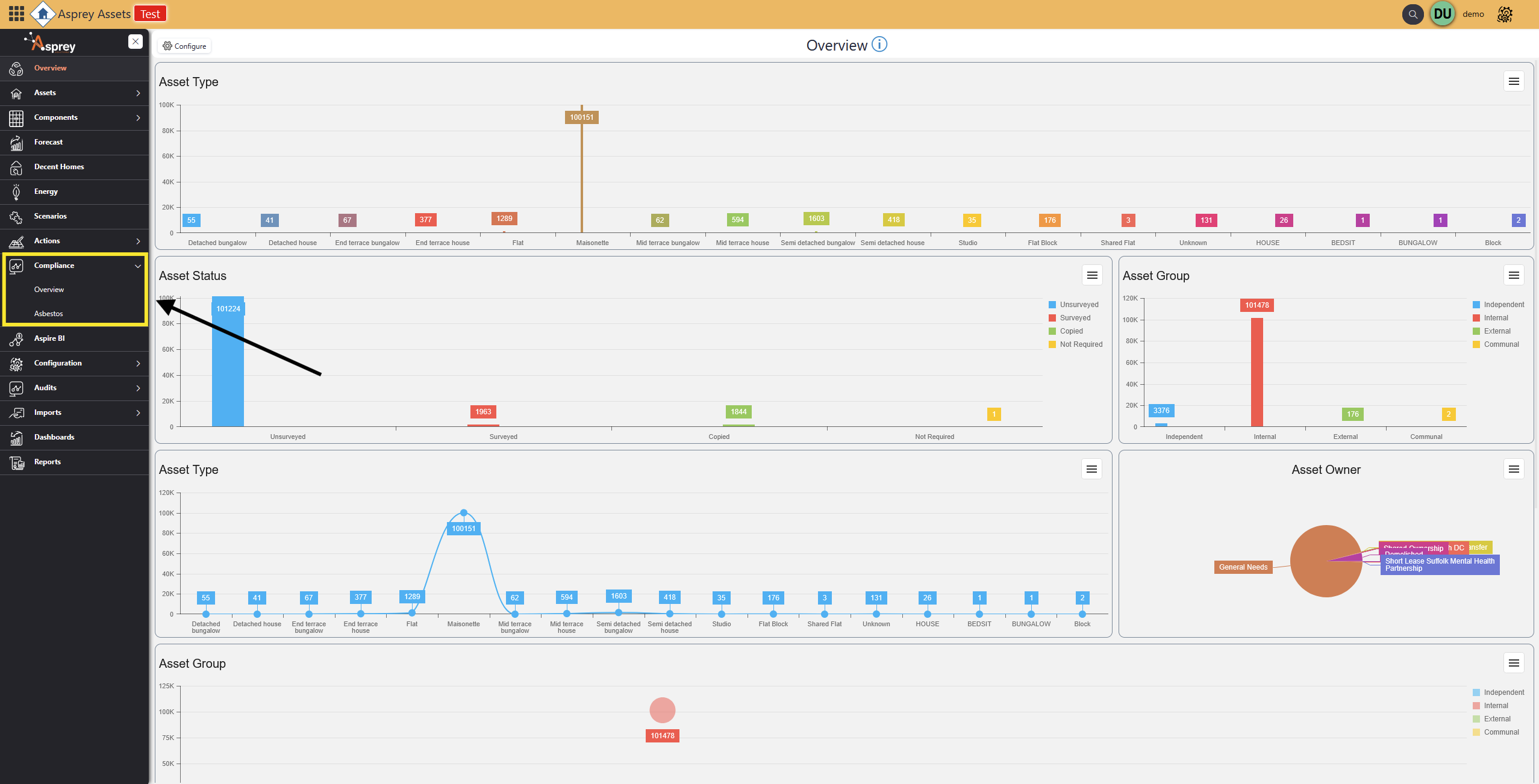Click the Asprey Assets home logo
1539x784 pixels.
[42, 14]
